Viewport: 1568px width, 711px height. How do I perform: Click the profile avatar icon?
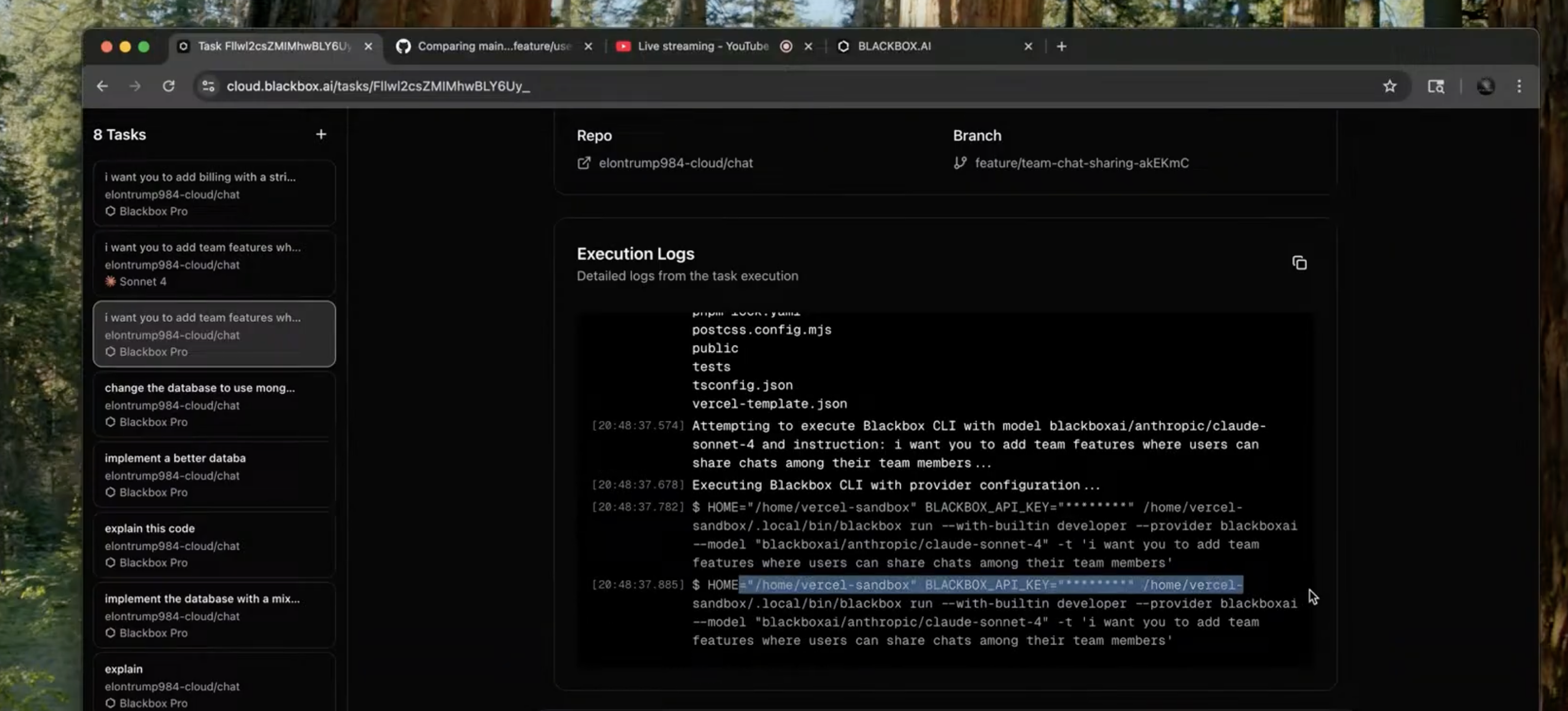1485,86
